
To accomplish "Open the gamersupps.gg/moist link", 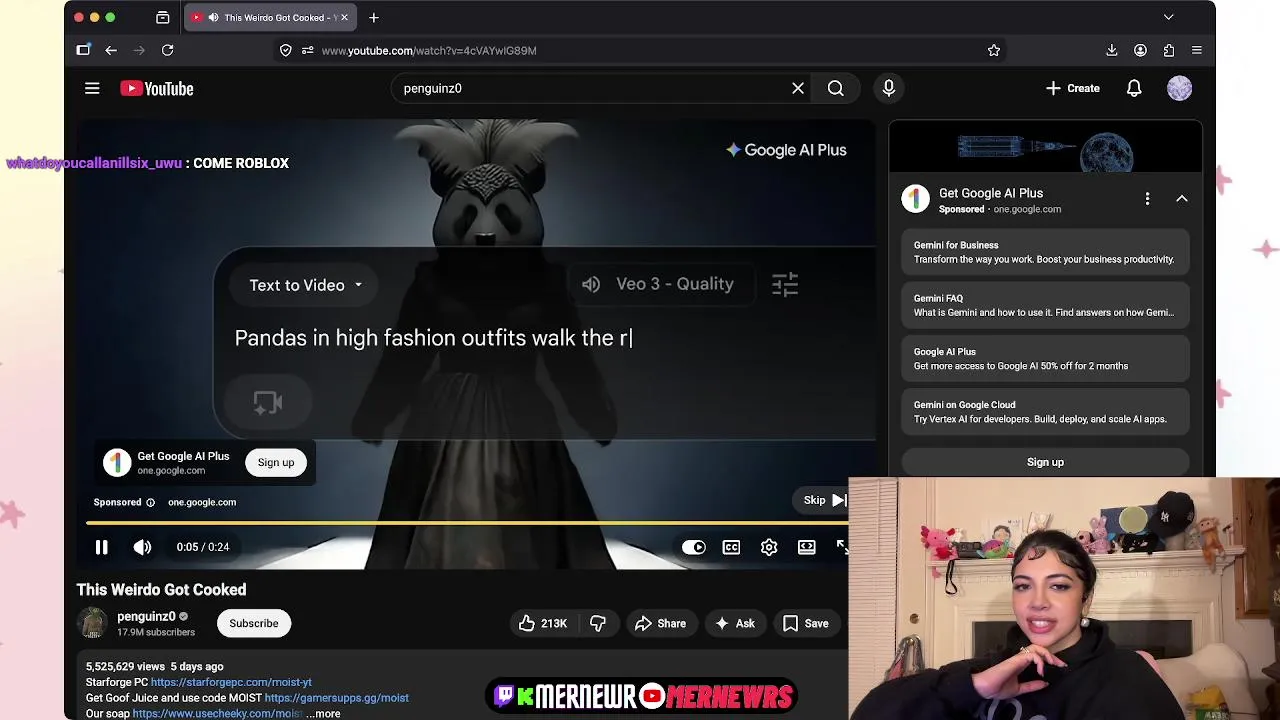I will coord(336,698).
